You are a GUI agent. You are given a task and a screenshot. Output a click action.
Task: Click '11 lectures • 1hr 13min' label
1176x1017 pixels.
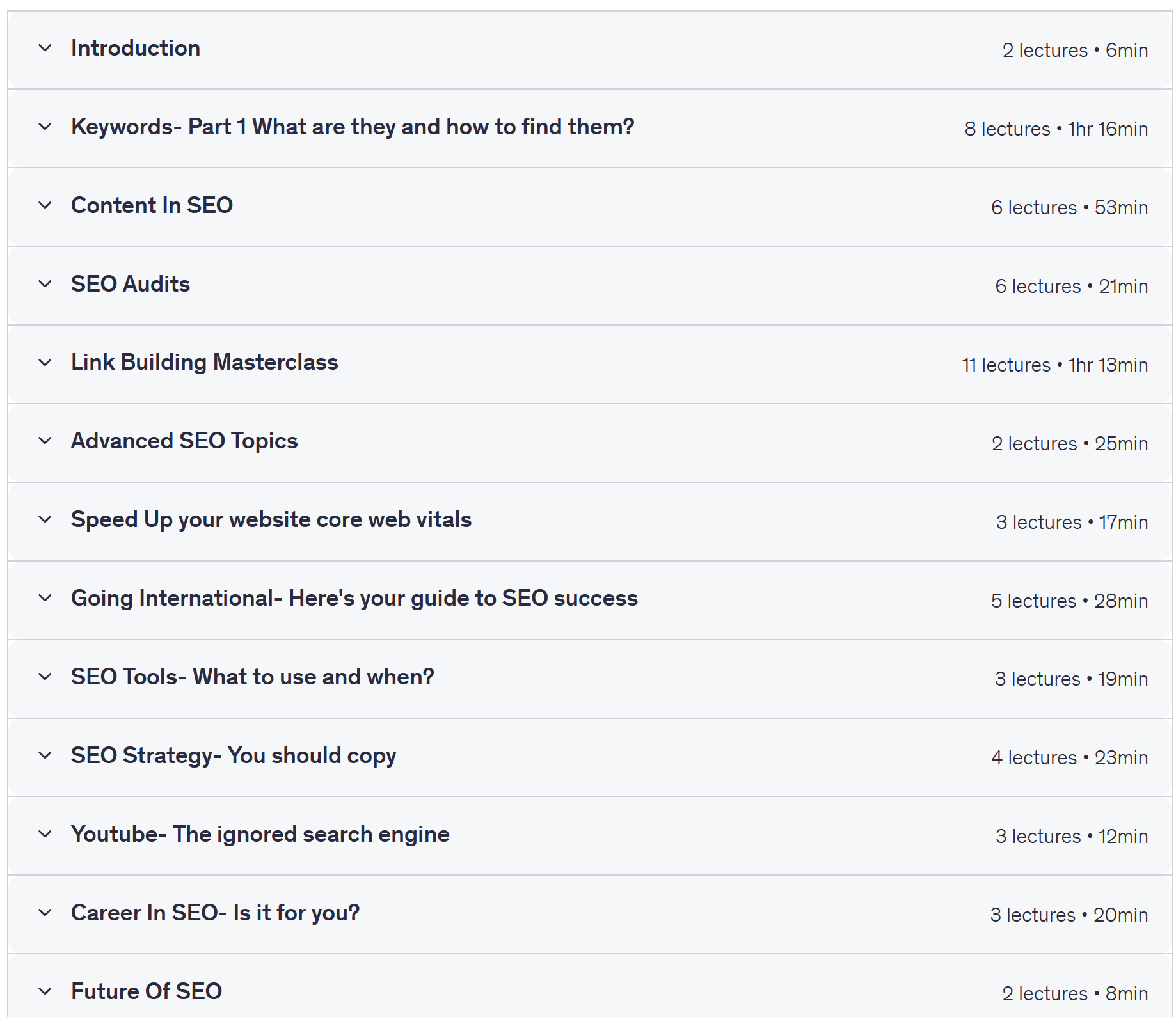coord(1054,365)
